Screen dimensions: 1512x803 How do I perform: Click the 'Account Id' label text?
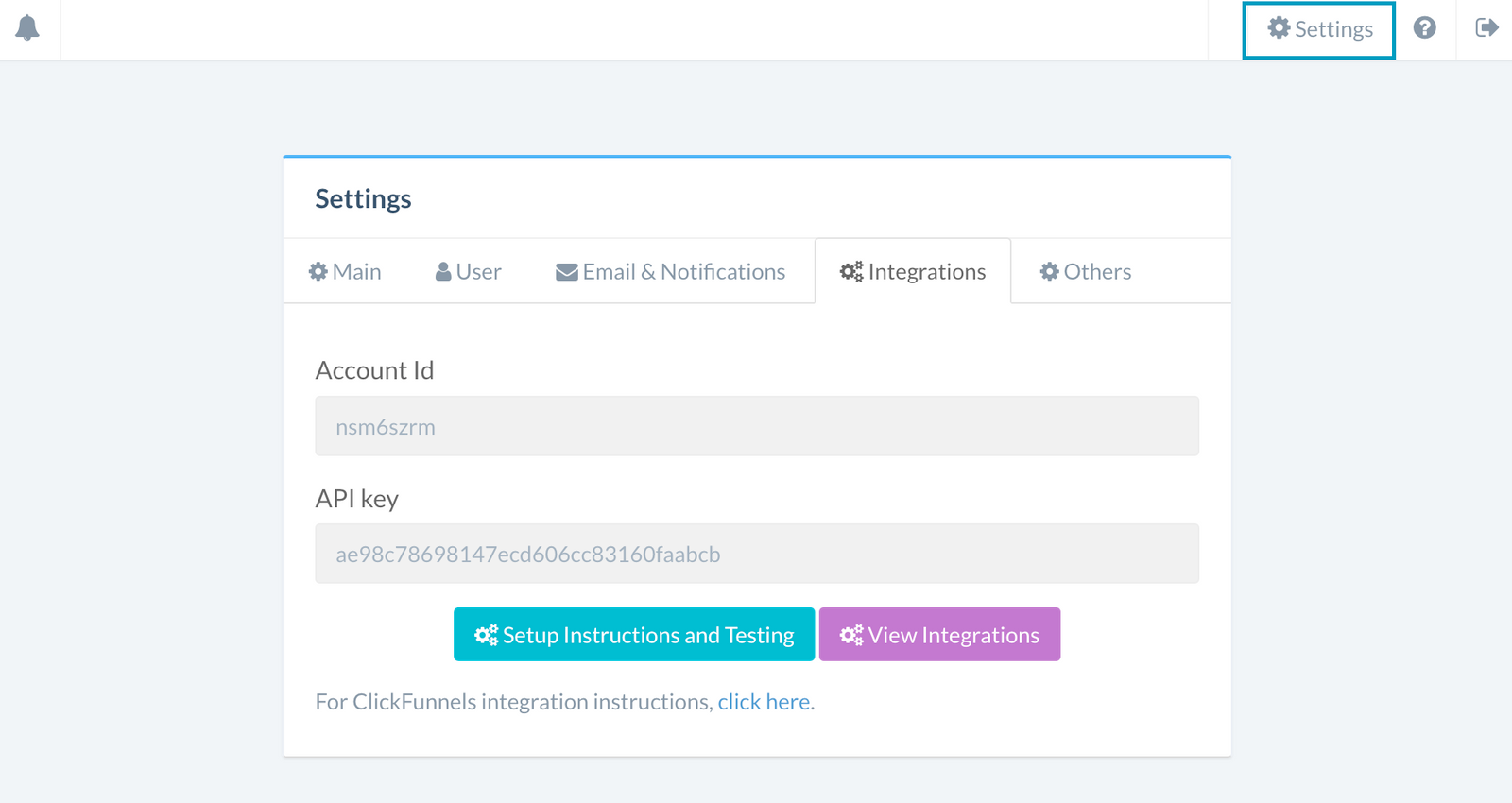click(374, 370)
